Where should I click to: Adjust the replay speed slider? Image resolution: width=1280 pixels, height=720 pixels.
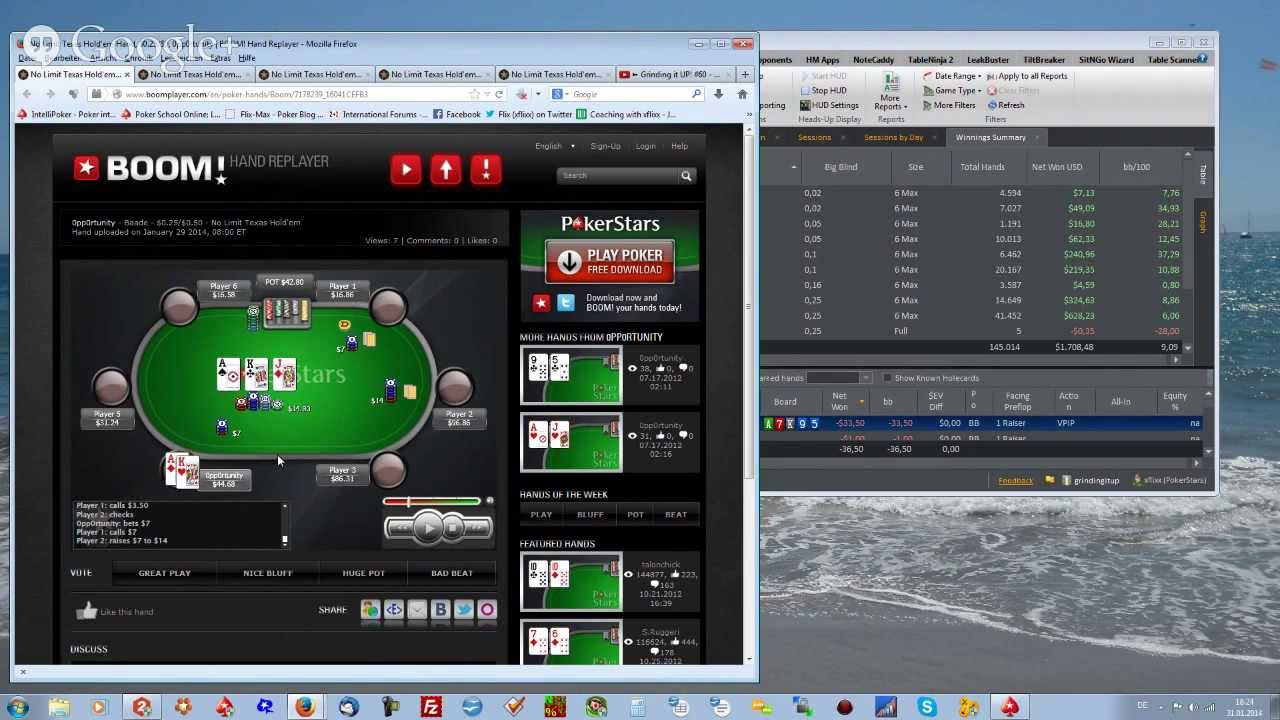(x=432, y=501)
